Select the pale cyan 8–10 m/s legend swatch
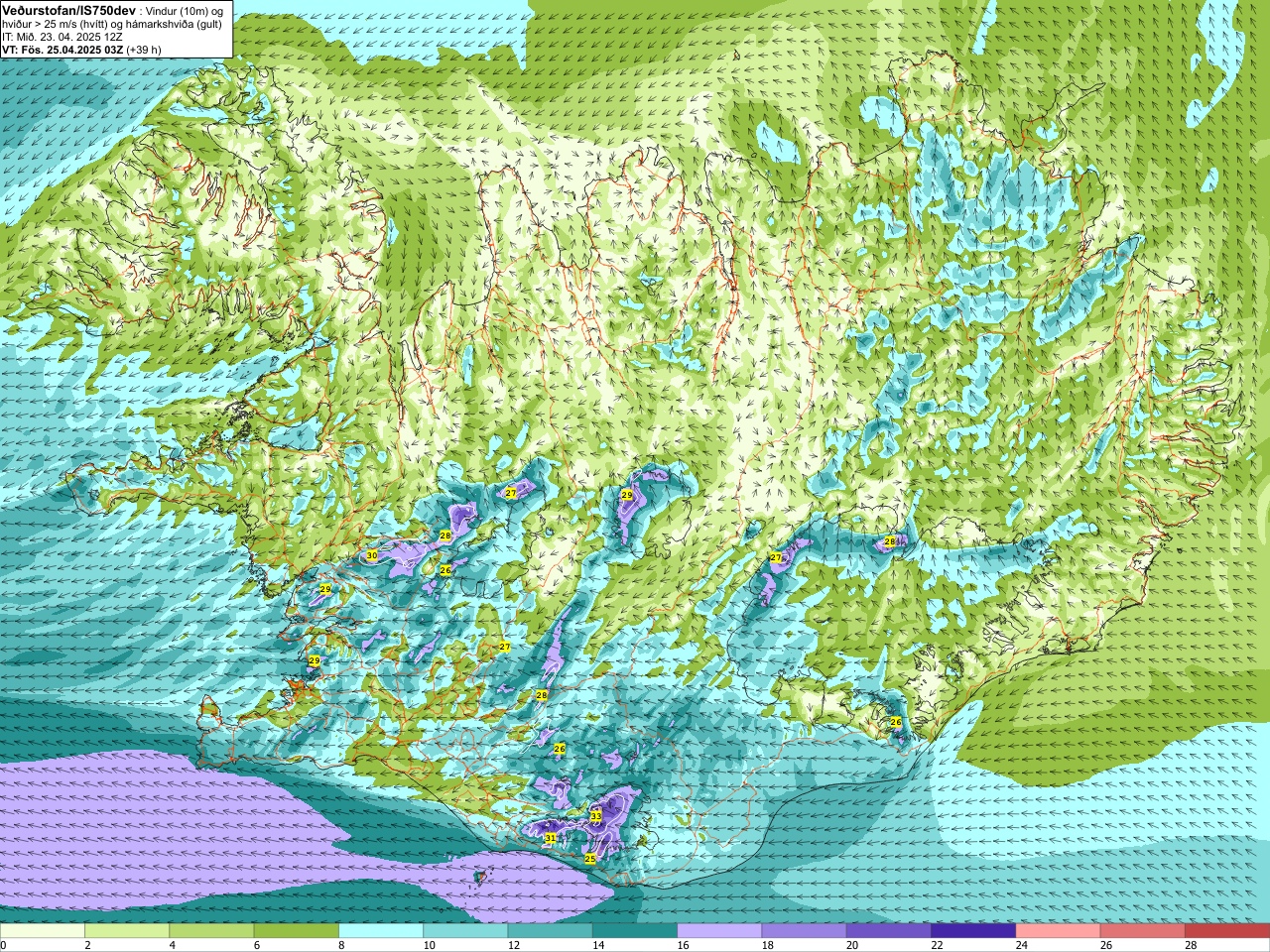Image resolution: width=1270 pixels, height=952 pixels. [381, 931]
